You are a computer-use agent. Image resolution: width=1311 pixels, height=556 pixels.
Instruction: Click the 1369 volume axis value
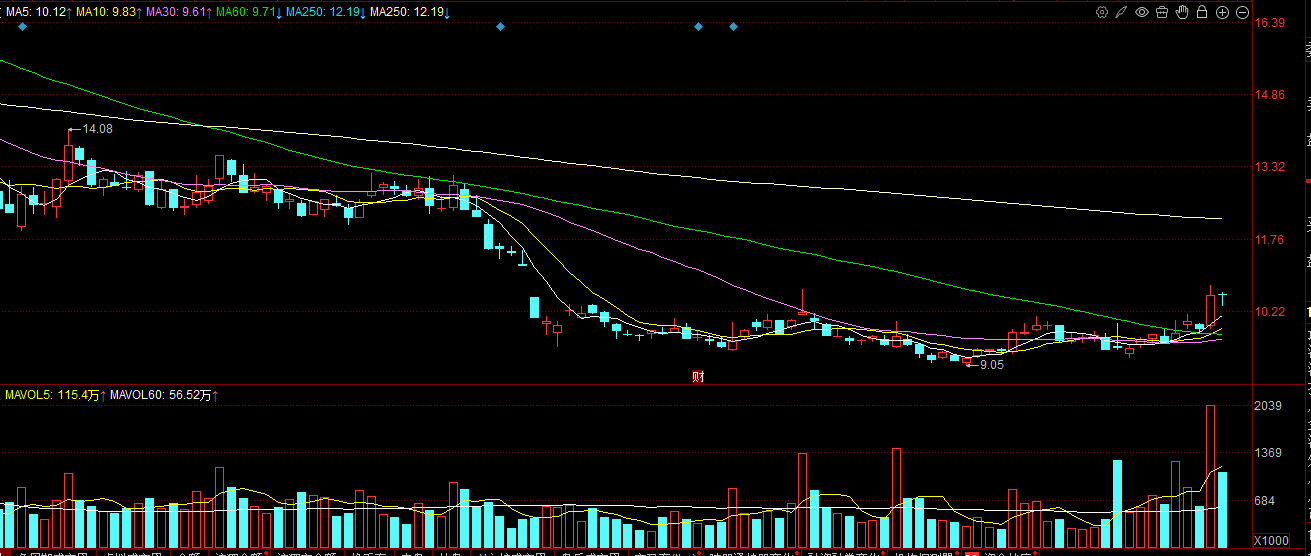[1268, 453]
